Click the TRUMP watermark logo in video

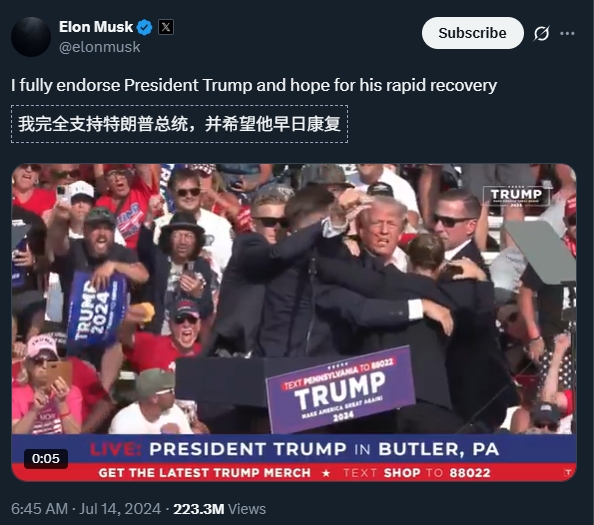pos(516,196)
